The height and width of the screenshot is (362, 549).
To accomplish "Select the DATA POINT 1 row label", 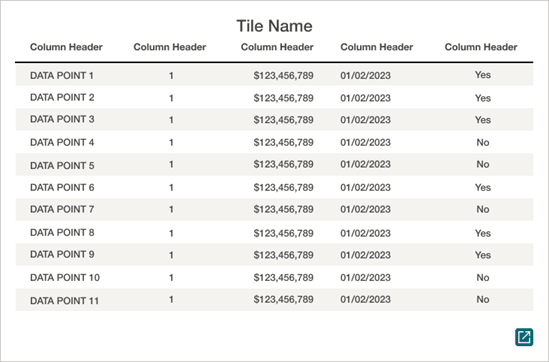I will click(62, 75).
